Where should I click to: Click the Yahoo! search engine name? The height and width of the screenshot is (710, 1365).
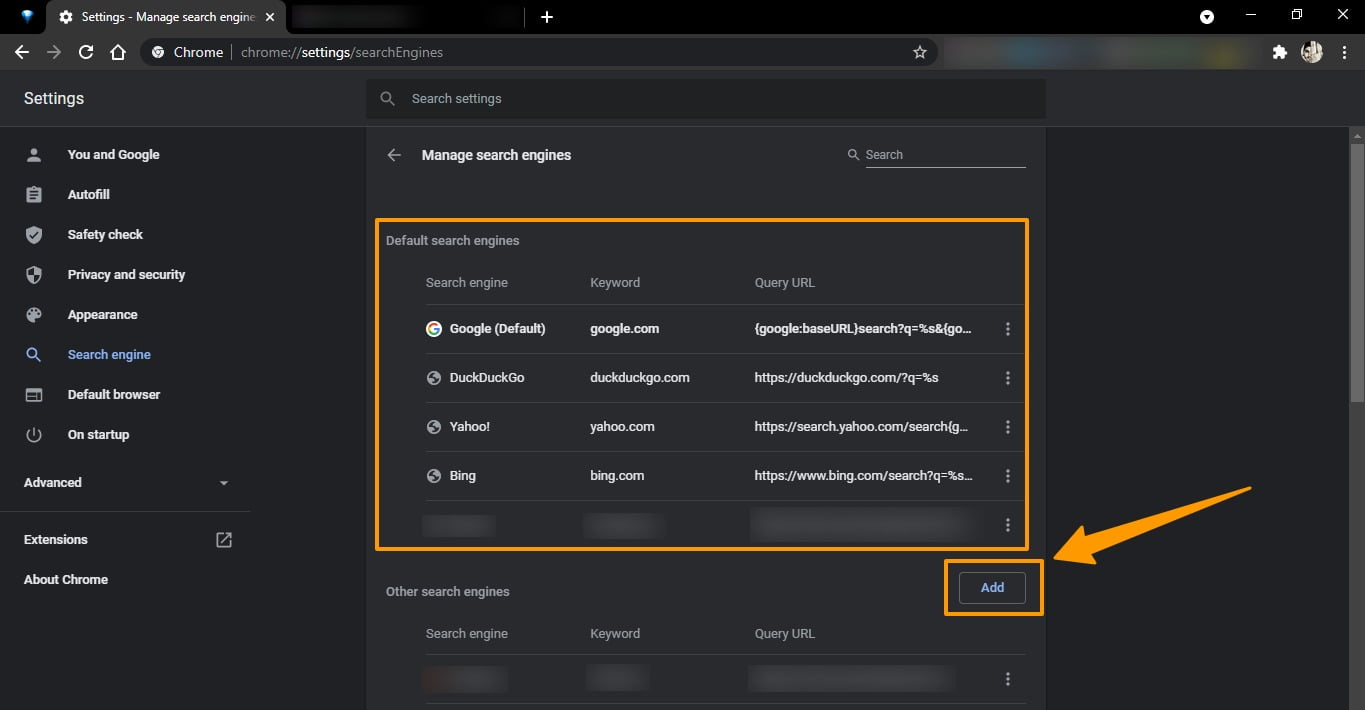[x=470, y=427]
